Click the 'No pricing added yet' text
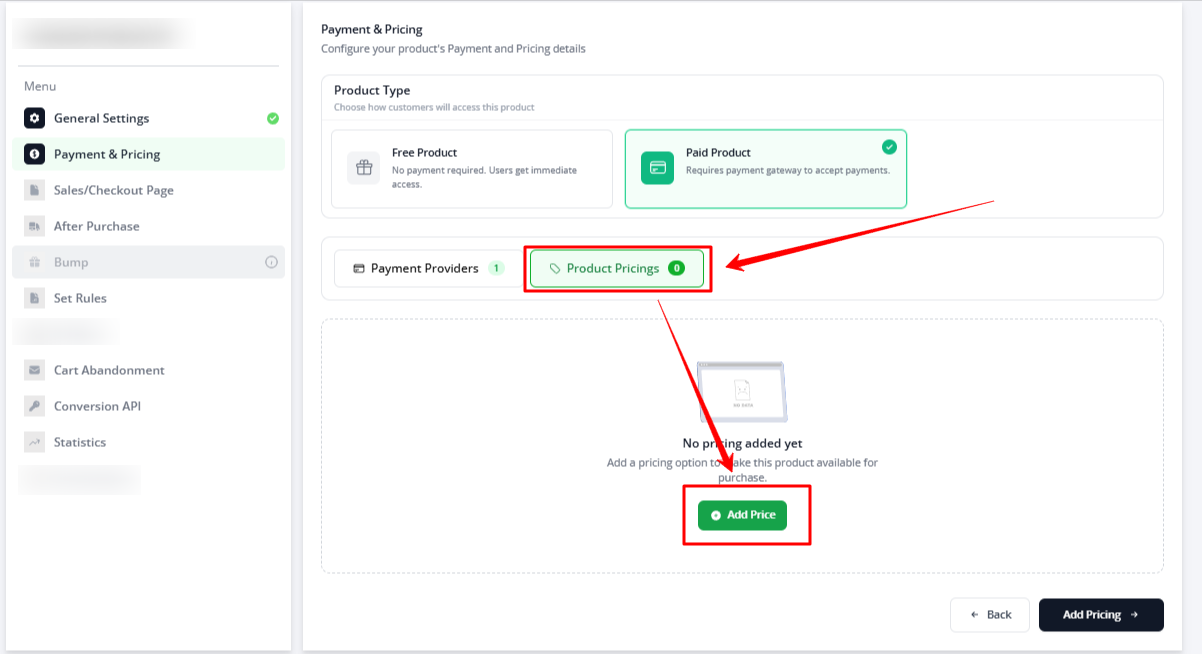The width and height of the screenshot is (1202, 654). [x=742, y=443]
